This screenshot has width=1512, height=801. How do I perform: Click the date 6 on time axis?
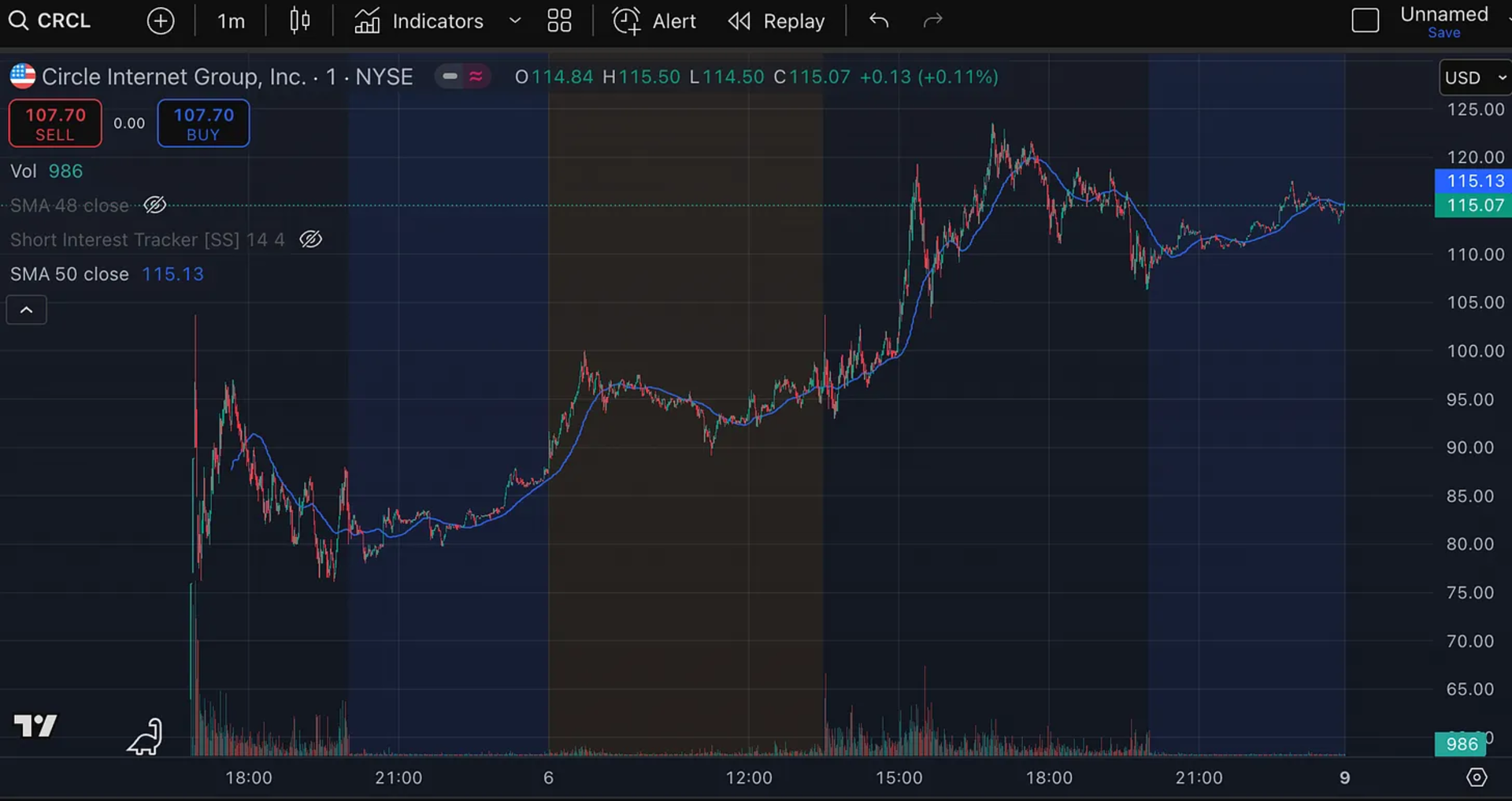tap(548, 778)
